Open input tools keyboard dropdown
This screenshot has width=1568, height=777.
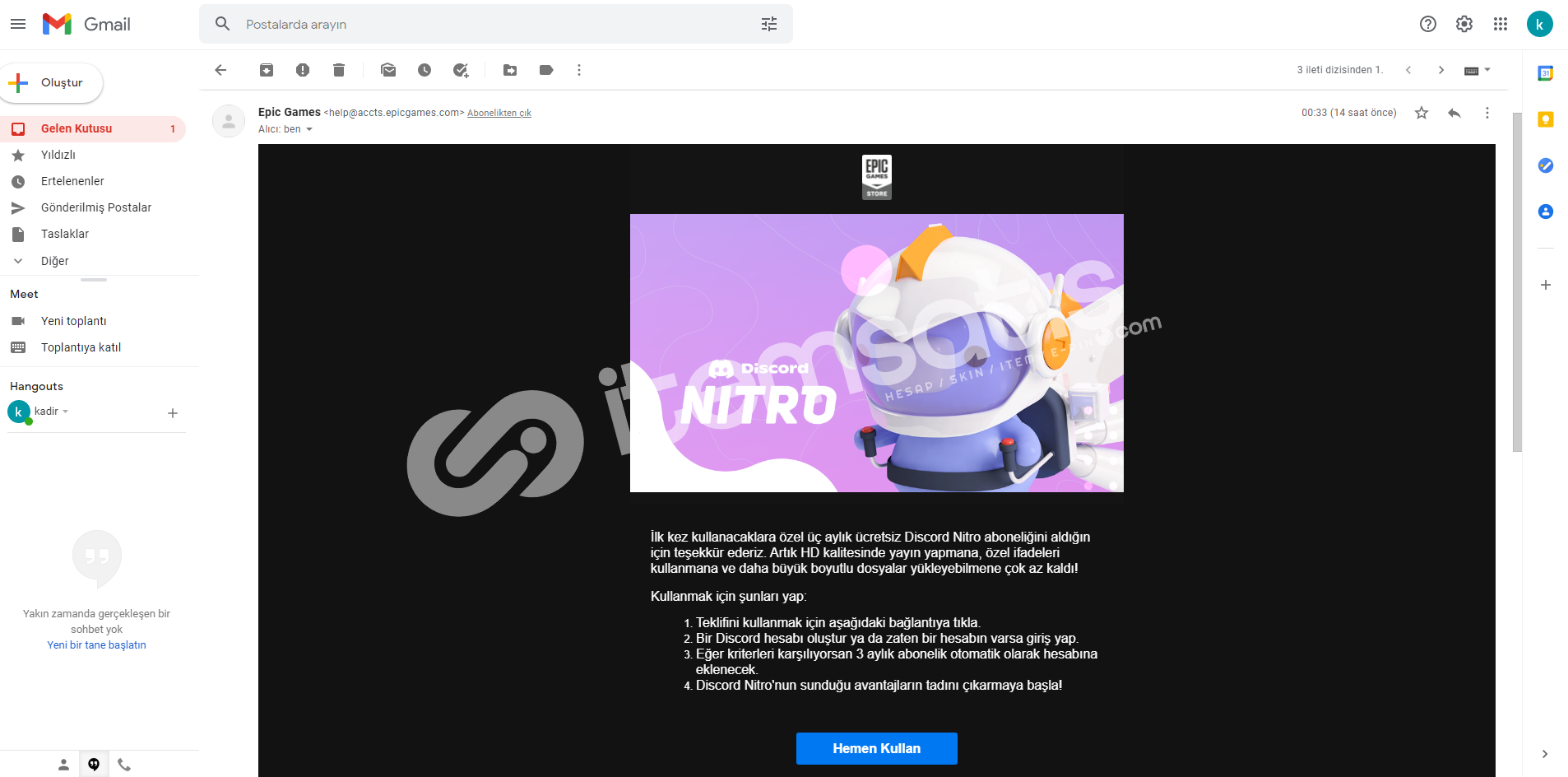1478,70
